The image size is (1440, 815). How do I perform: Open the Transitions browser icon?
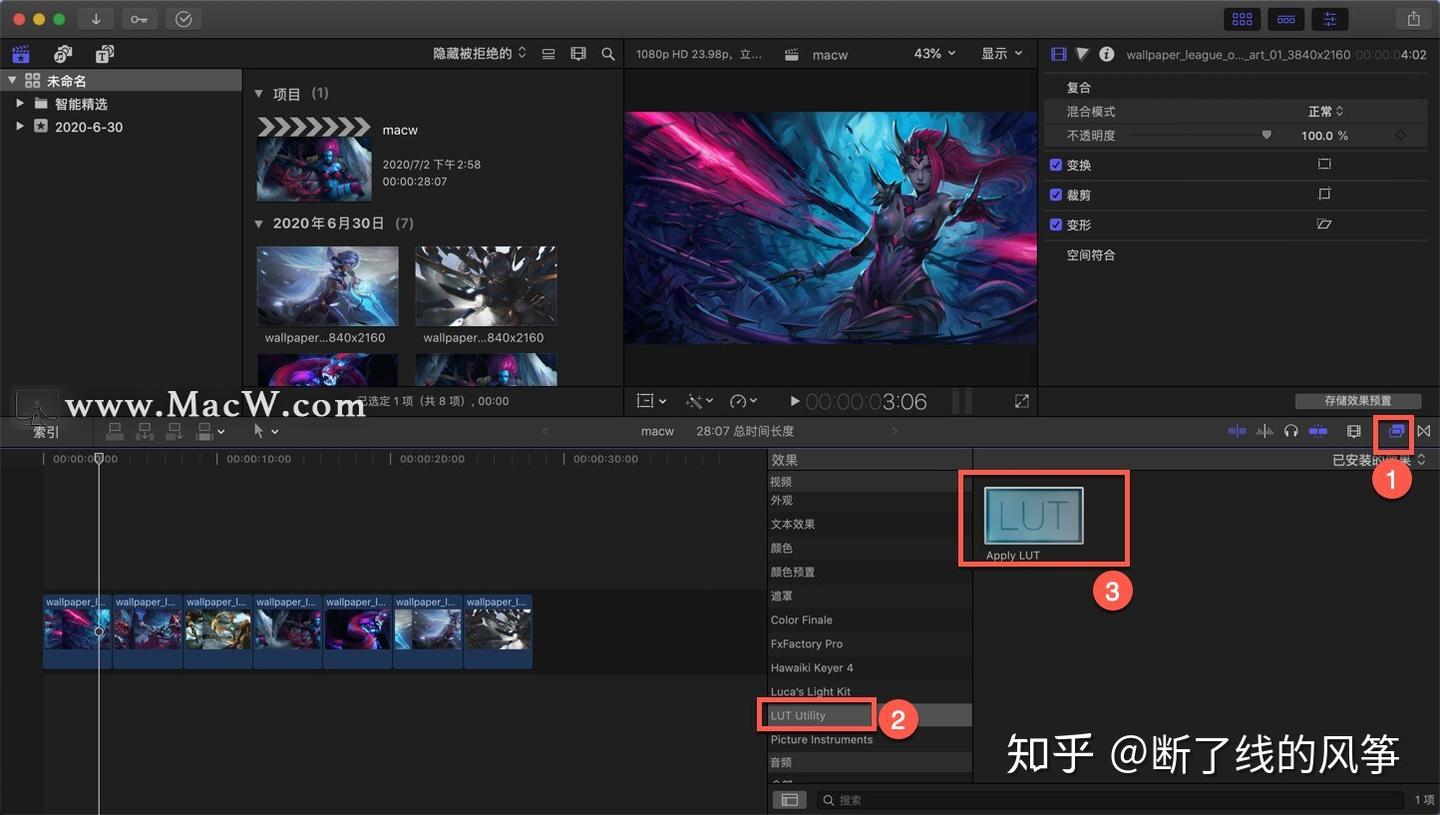[1424, 431]
